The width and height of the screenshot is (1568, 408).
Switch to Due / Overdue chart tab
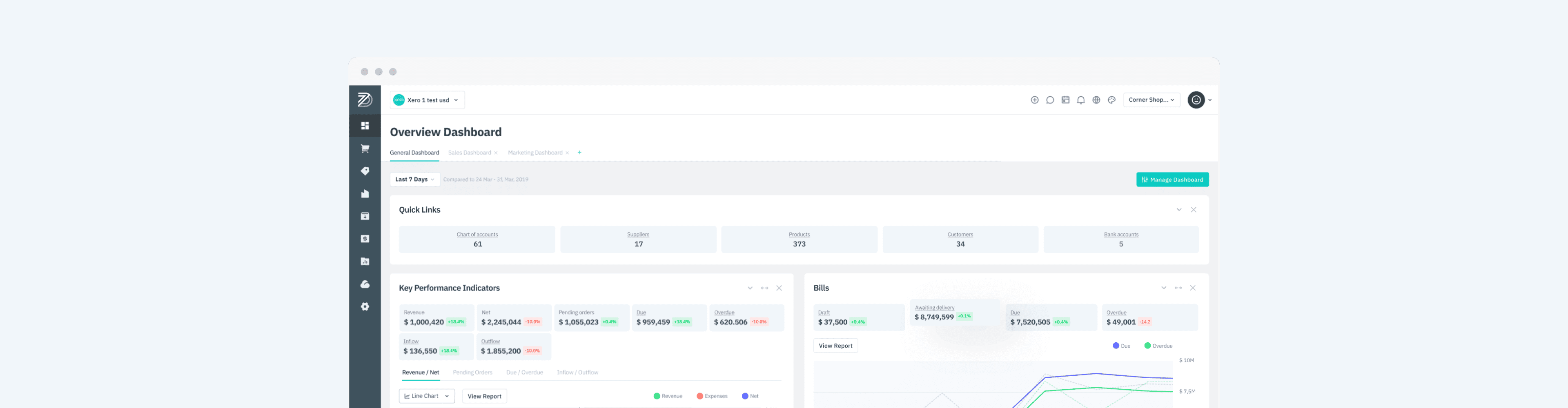[524, 372]
